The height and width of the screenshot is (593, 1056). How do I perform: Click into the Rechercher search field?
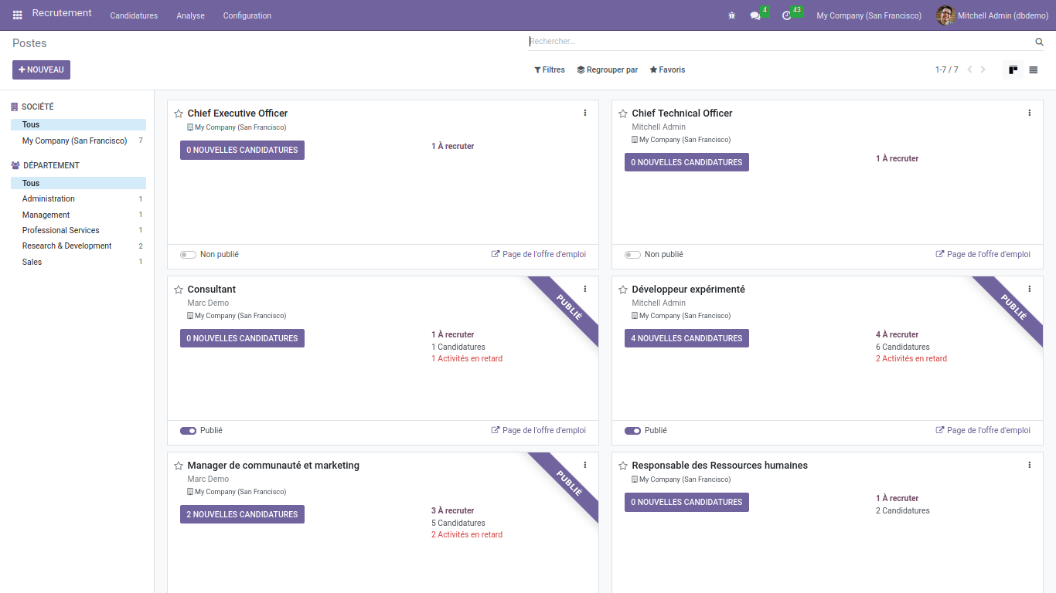coord(780,42)
